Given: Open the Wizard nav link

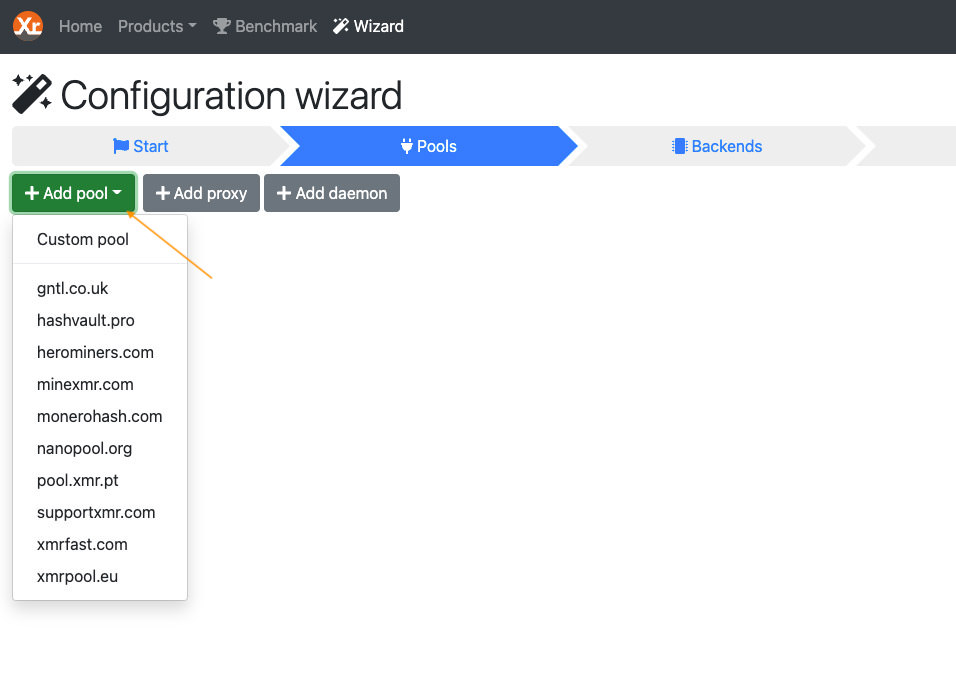Looking at the screenshot, I should pos(368,26).
